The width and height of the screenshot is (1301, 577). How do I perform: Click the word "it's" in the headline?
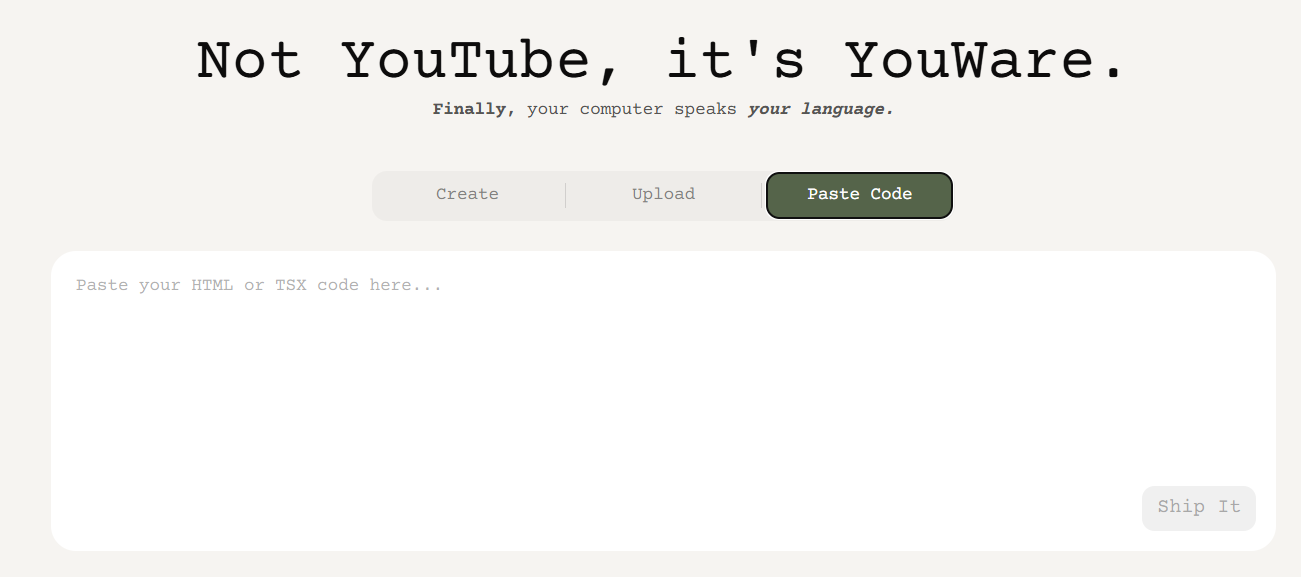(x=736, y=61)
